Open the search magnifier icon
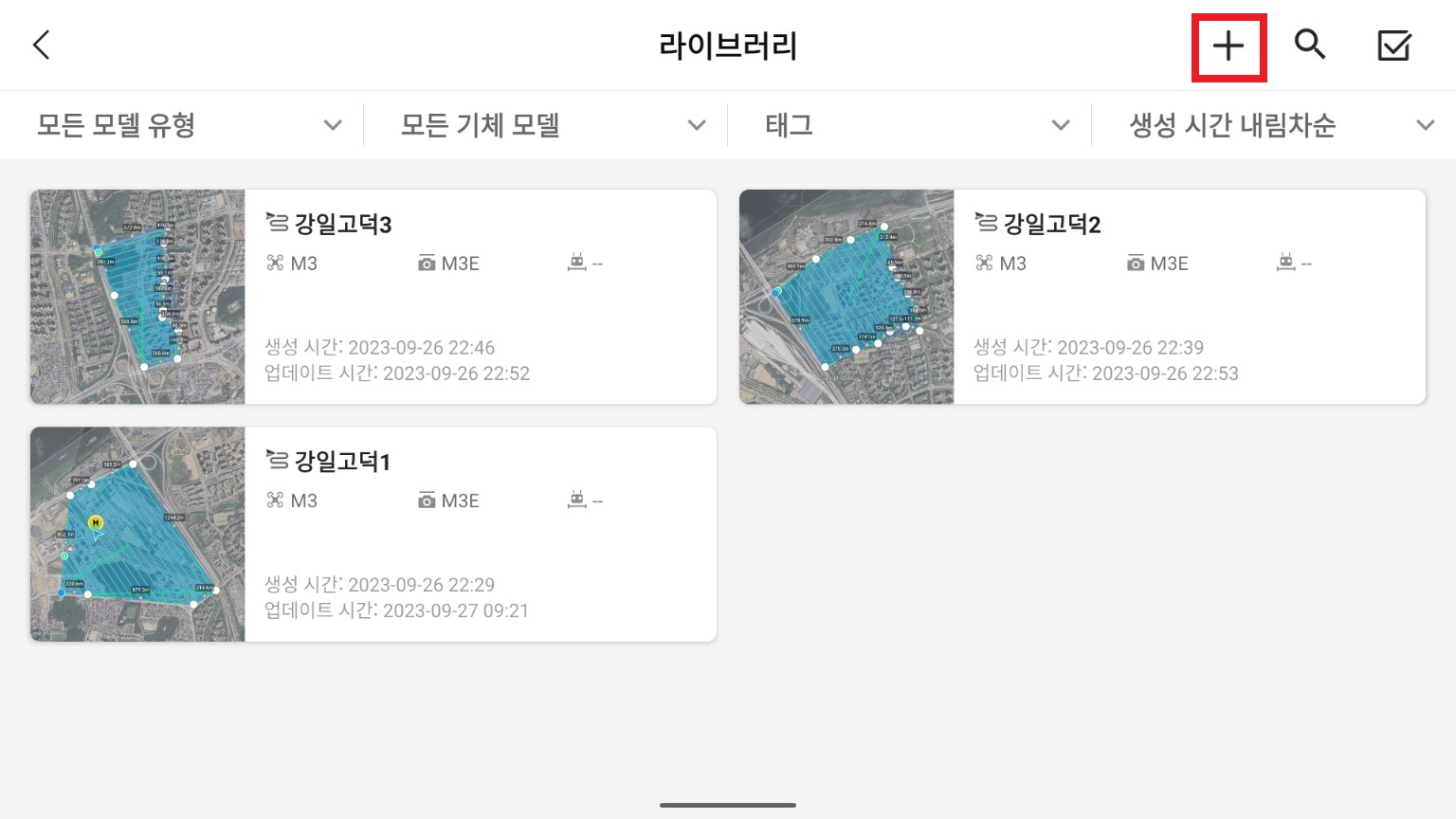 click(1310, 45)
